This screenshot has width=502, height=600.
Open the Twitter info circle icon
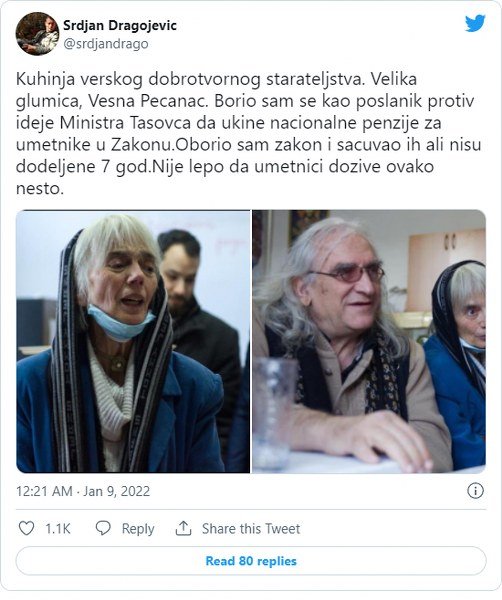pyautogui.click(x=476, y=491)
